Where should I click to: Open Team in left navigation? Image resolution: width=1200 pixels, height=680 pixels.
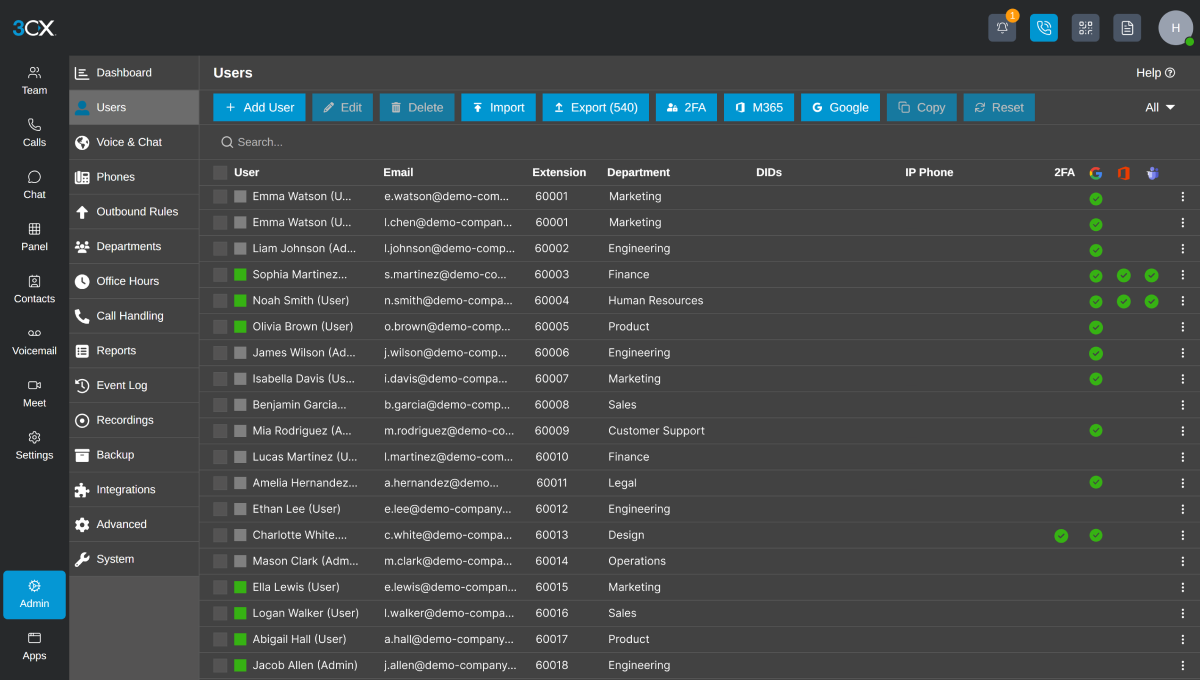coord(34,80)
